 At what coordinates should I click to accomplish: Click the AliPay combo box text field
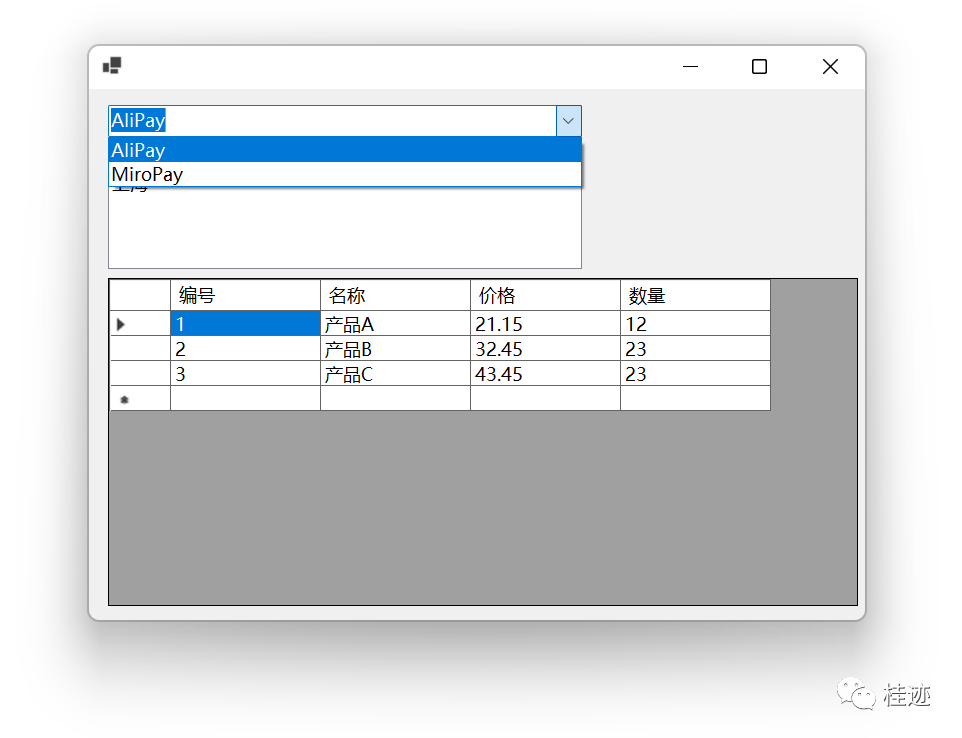(331, 121)
